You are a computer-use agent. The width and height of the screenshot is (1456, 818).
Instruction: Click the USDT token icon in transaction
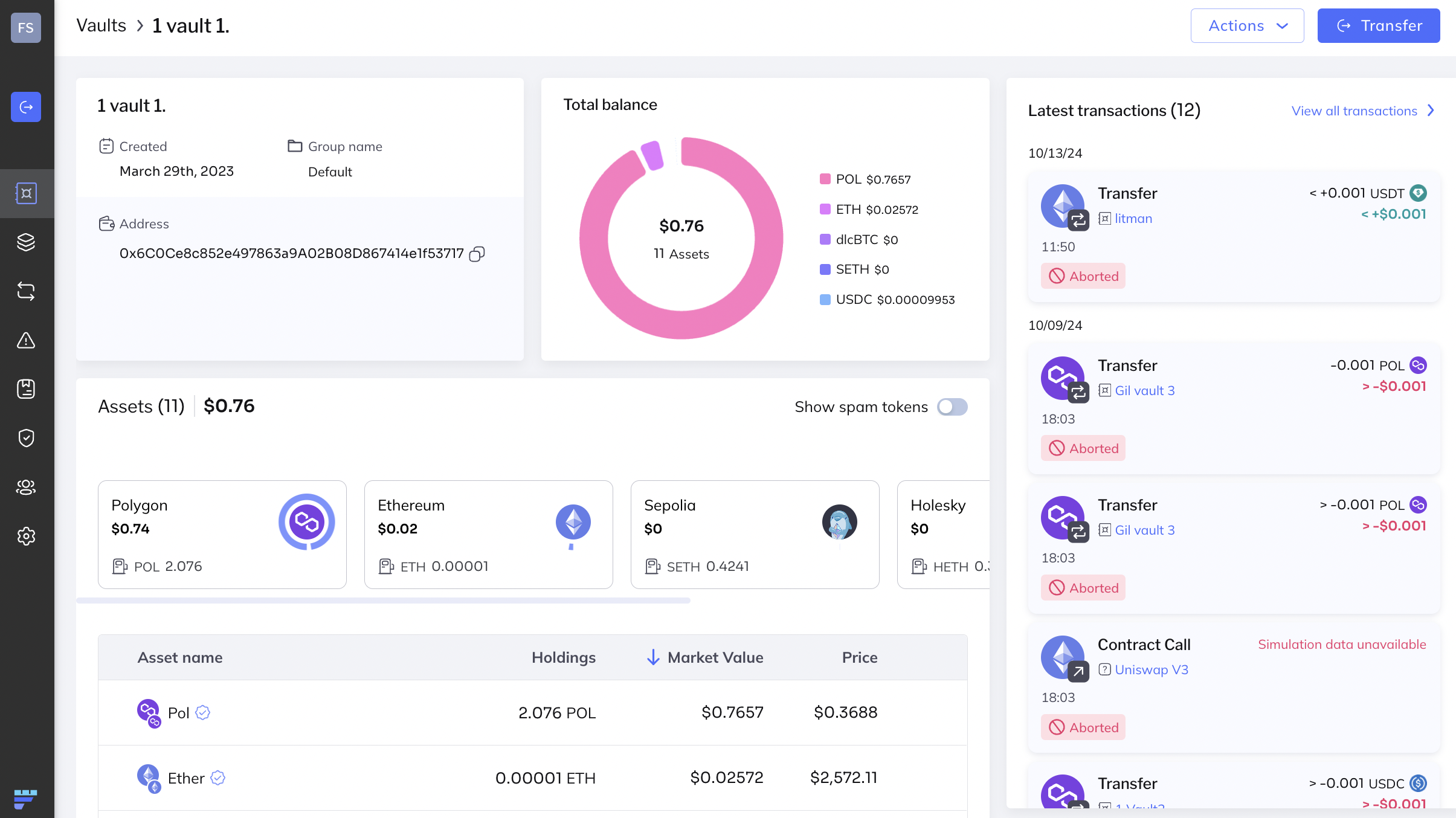tap(1418, 193)
